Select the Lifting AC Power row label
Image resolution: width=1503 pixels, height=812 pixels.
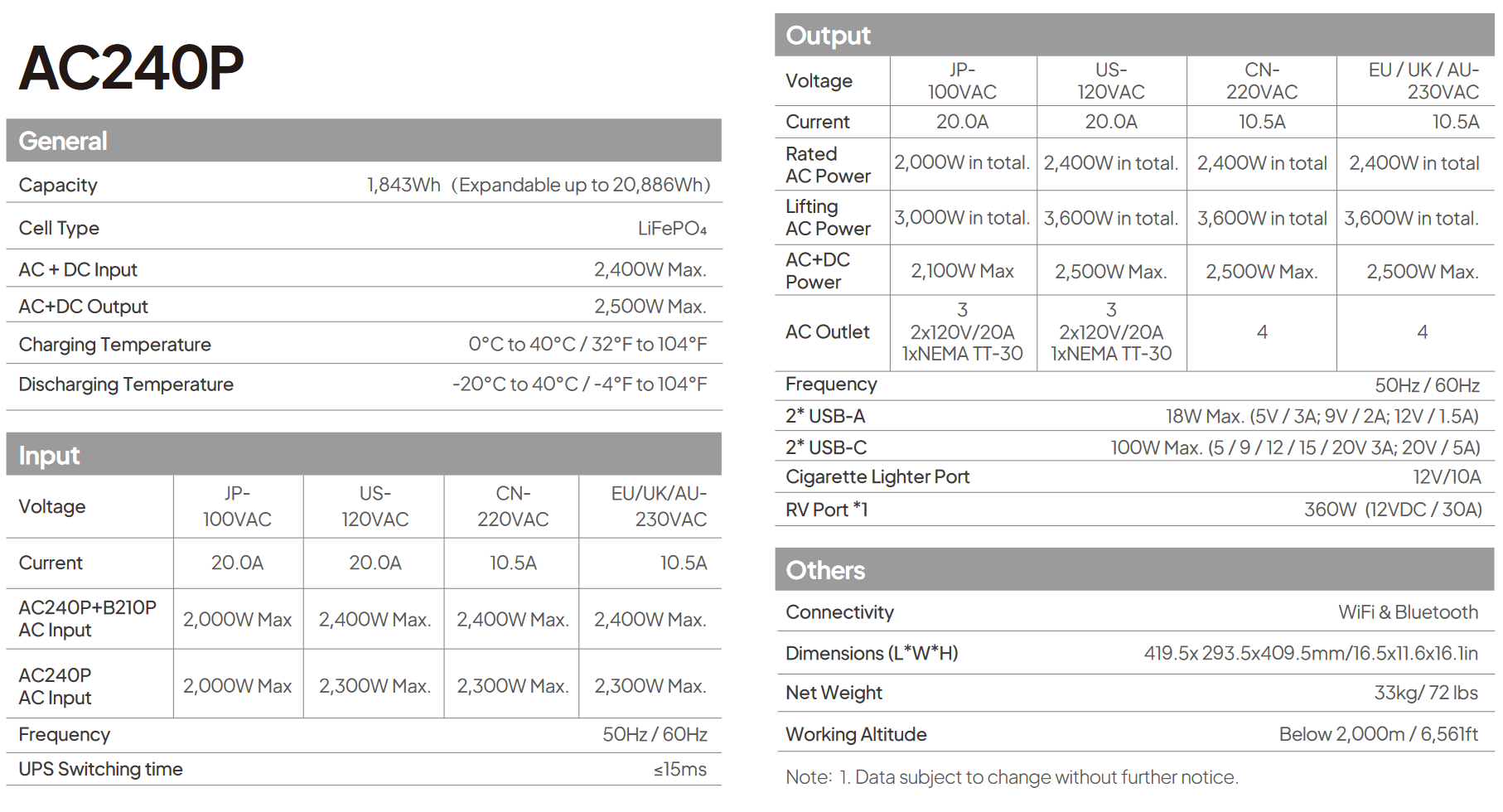[x=828, y=217]
